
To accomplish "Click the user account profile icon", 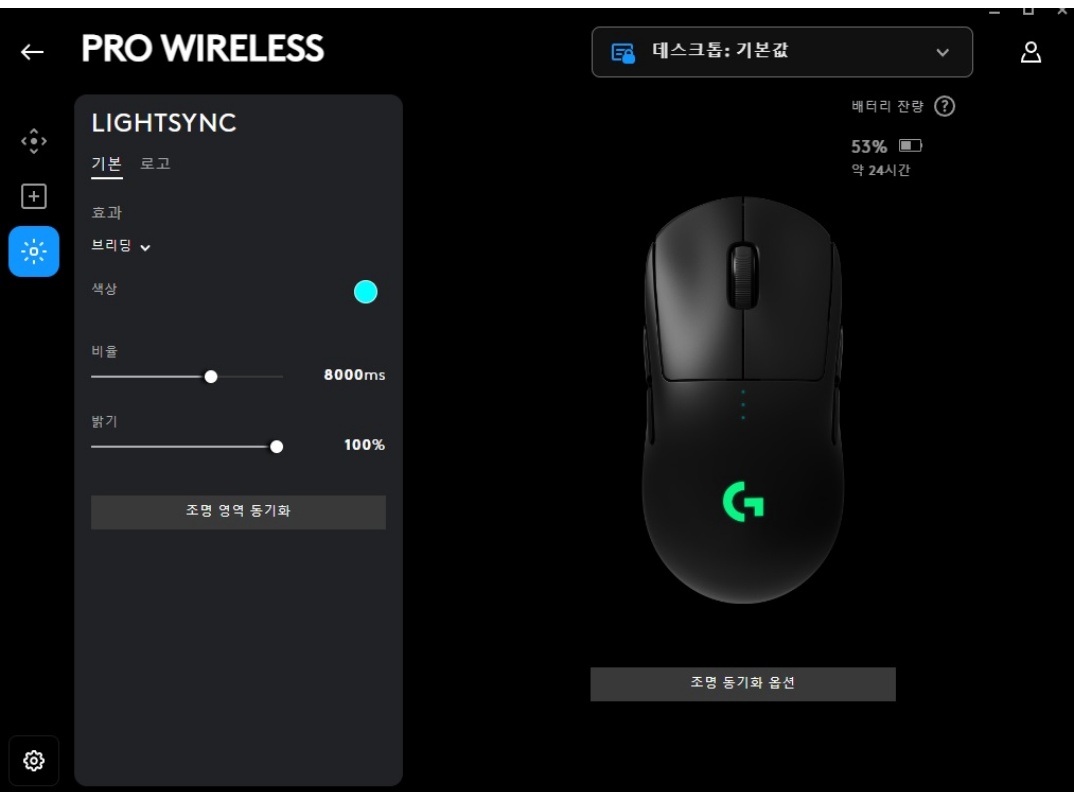I will (1031, 52).
